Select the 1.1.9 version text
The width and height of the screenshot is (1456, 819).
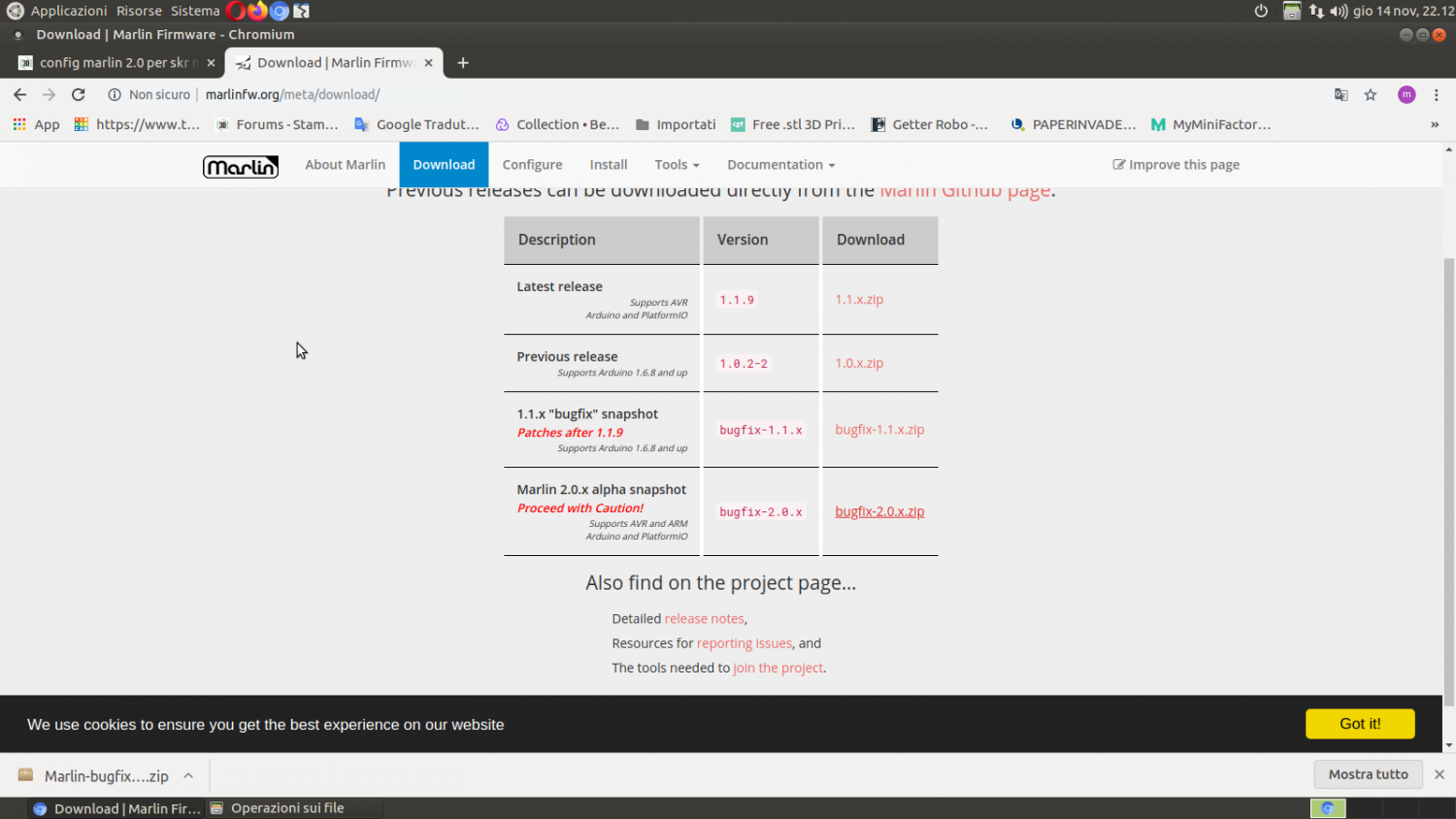pyautogui.click(x=737, y=300)
